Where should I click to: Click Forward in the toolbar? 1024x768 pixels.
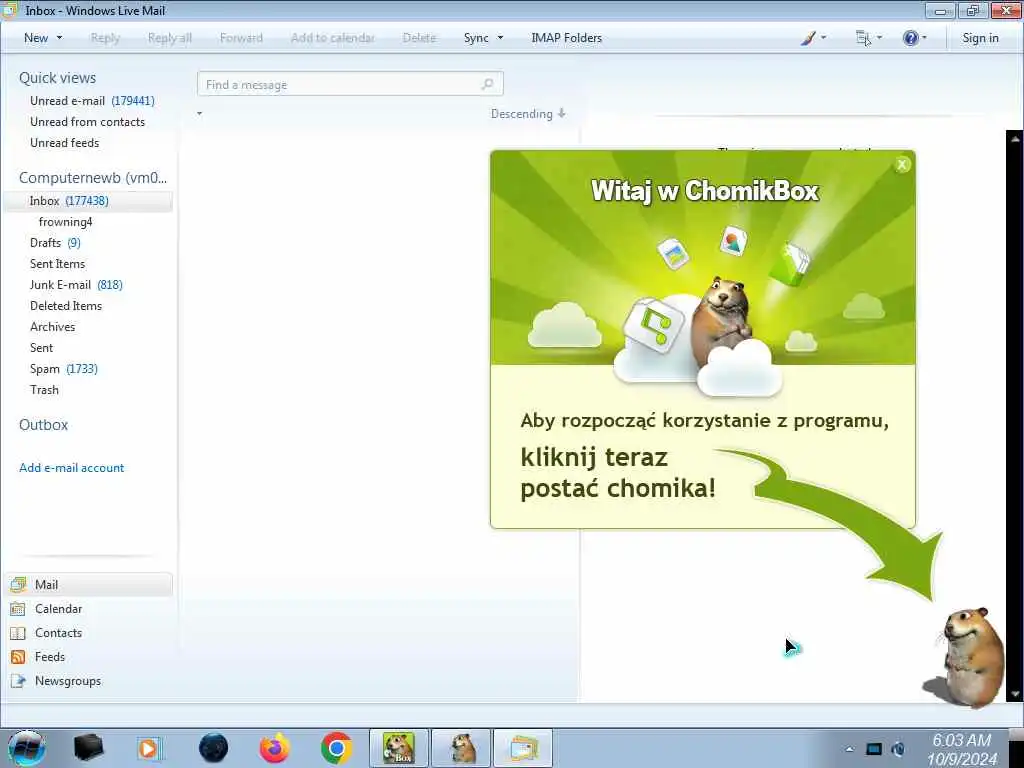241,38
